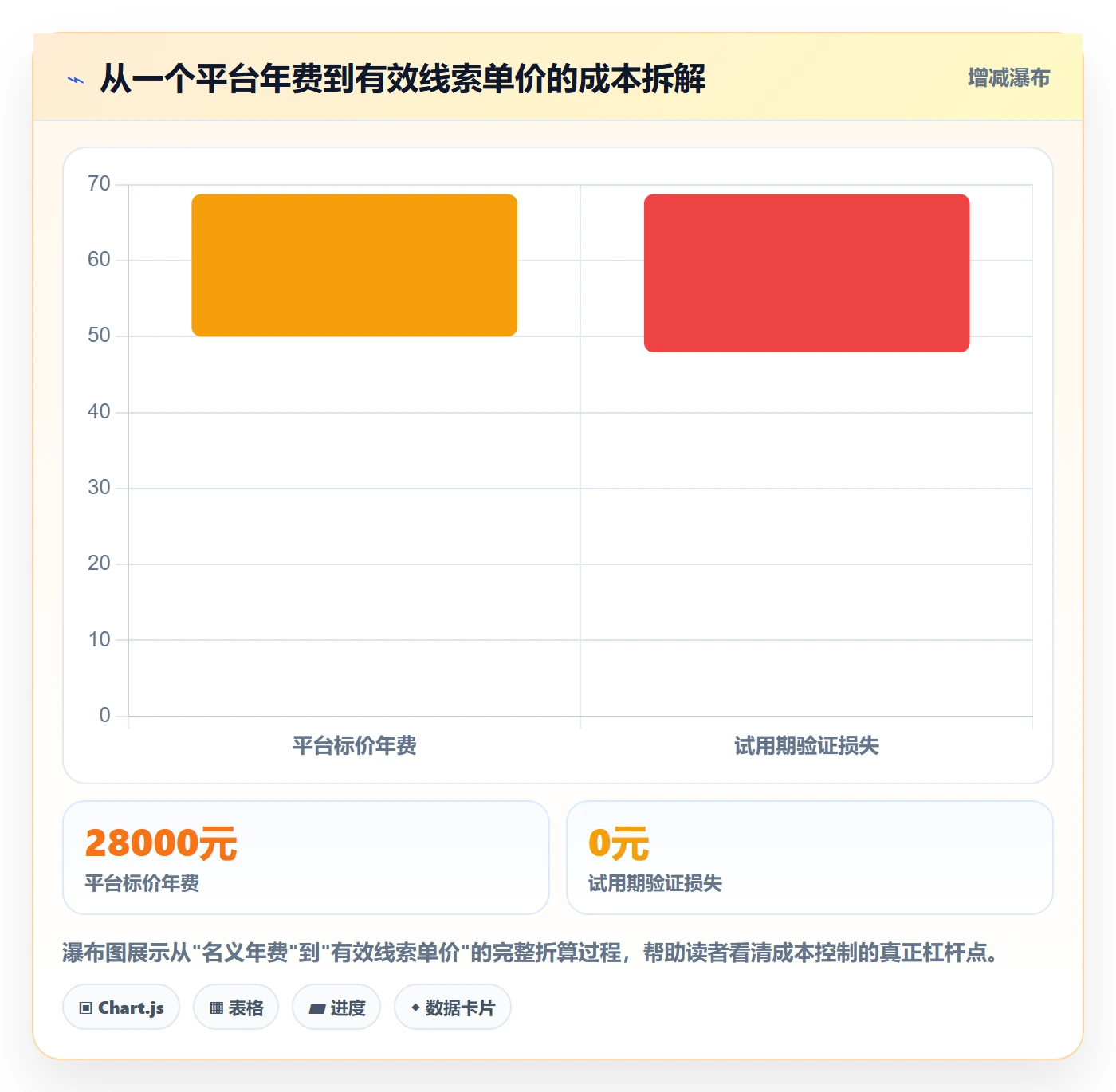The height and width of the screenshot is (1092, 1116).
Task: Click the Chart.js tag chip
Action: [x=121, y=1008]
